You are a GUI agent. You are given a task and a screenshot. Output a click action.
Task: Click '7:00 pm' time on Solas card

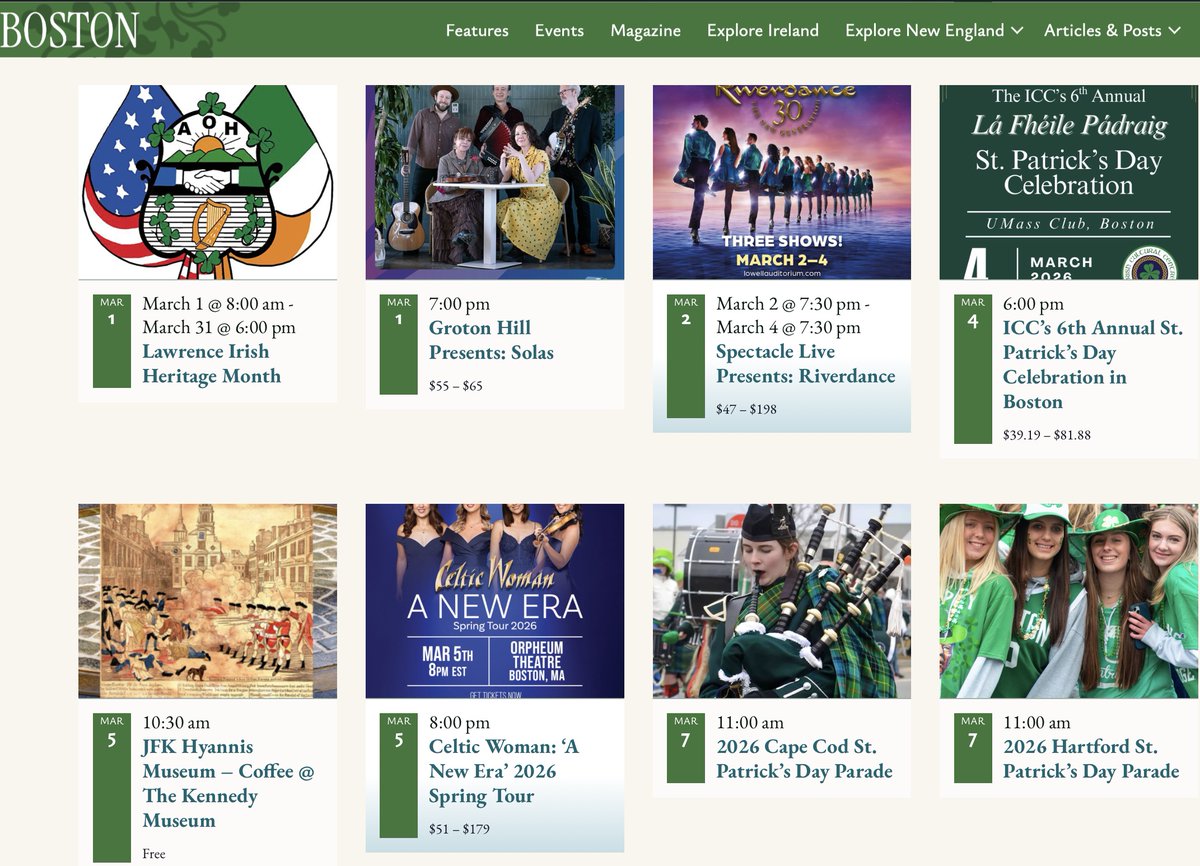click(460, 303)
